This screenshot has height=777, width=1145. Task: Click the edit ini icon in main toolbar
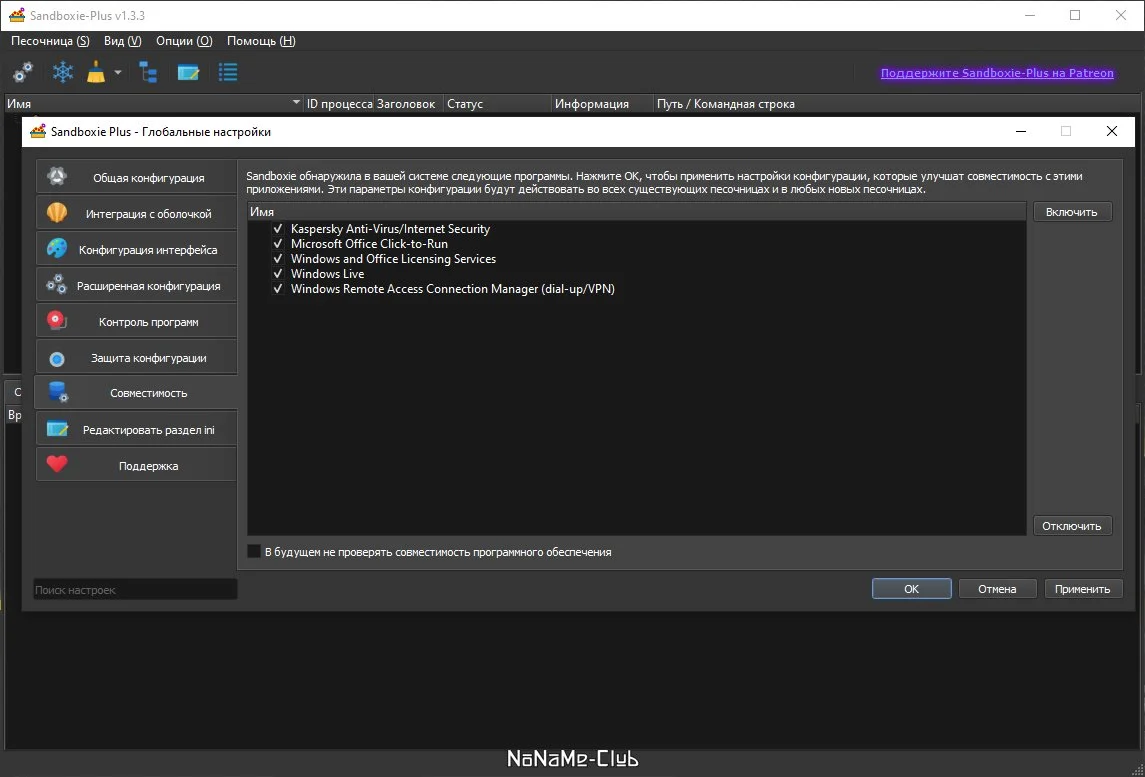188,72
